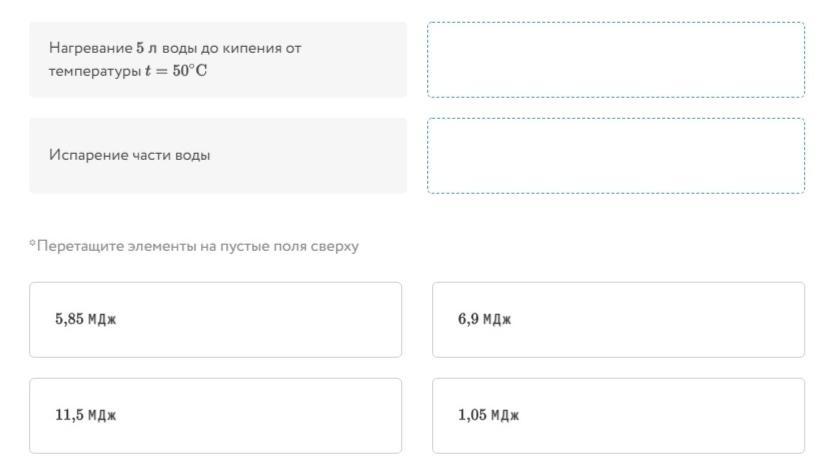Choose the 1,05 МДж answer card
Viewport: 822px width, 469px height.
(x=618, y=416)
